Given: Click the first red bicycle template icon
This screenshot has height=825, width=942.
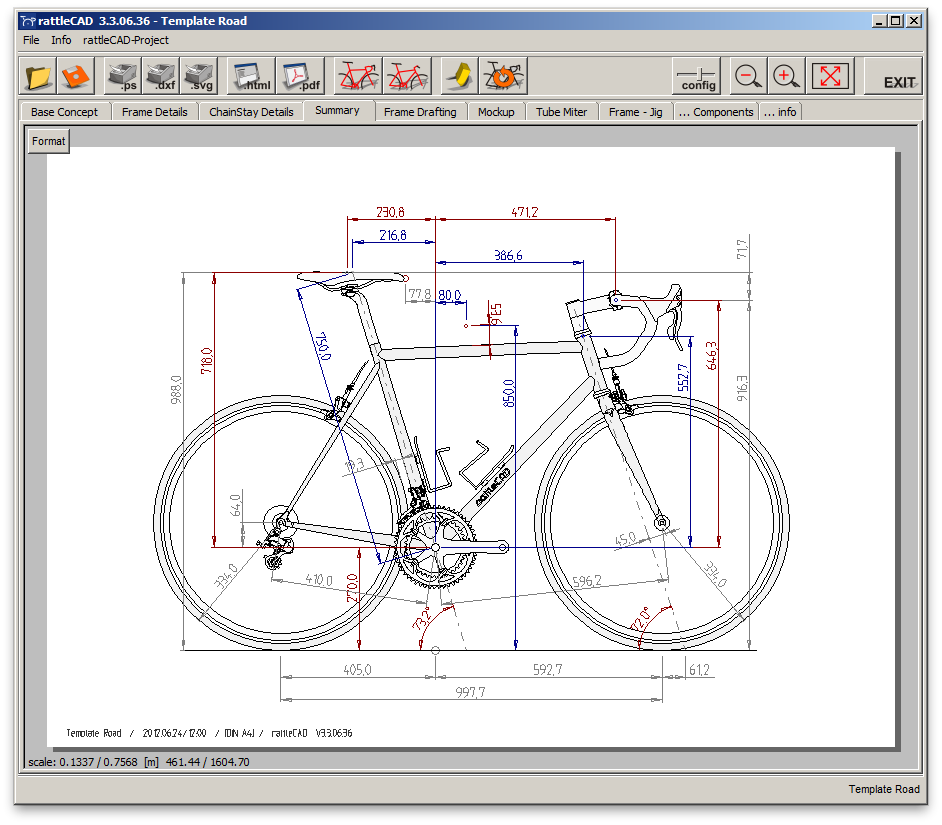Looking at the screenshot, I should (358, 76).
